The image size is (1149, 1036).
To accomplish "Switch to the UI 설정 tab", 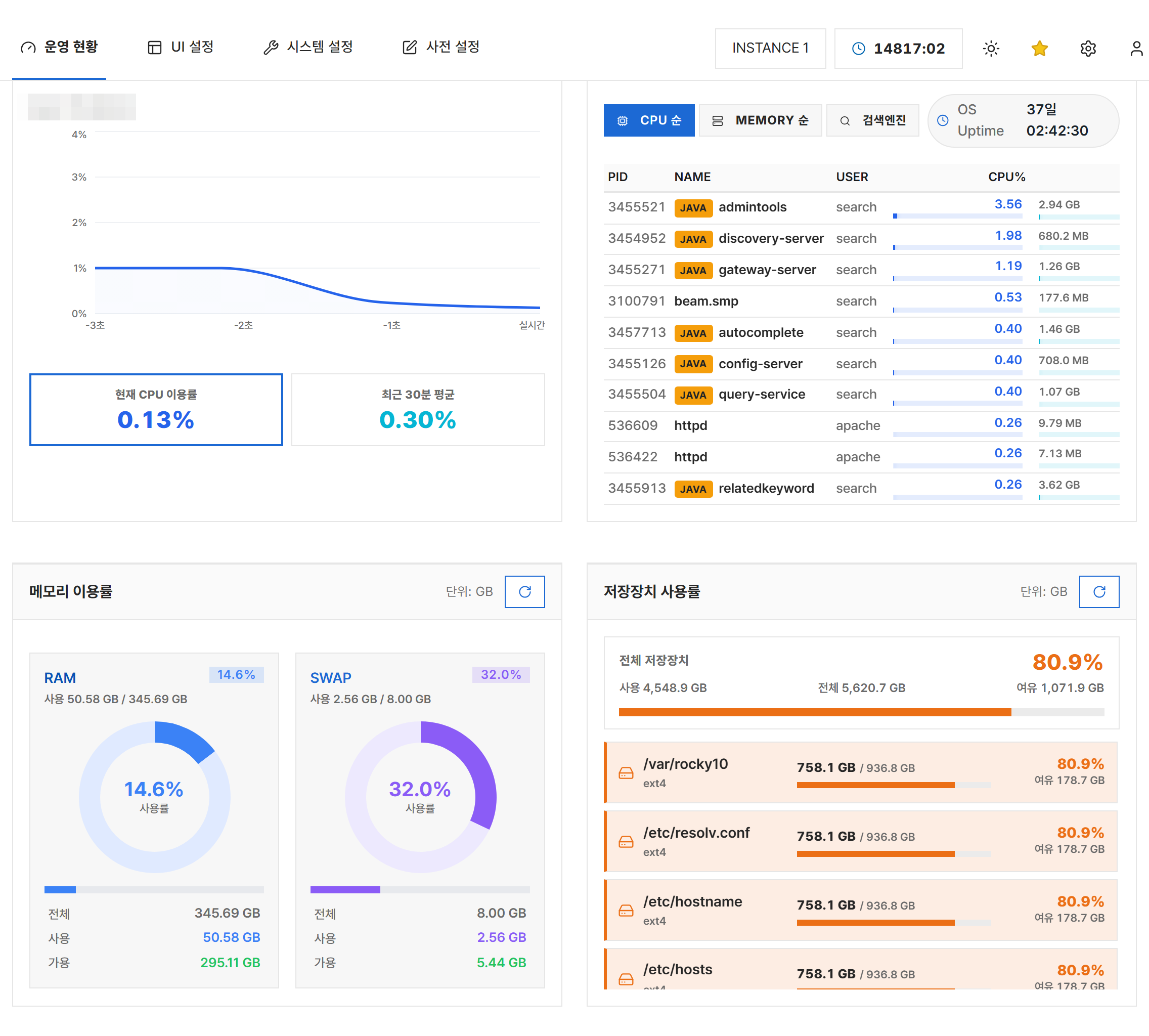I will click(x=181, y=47).
